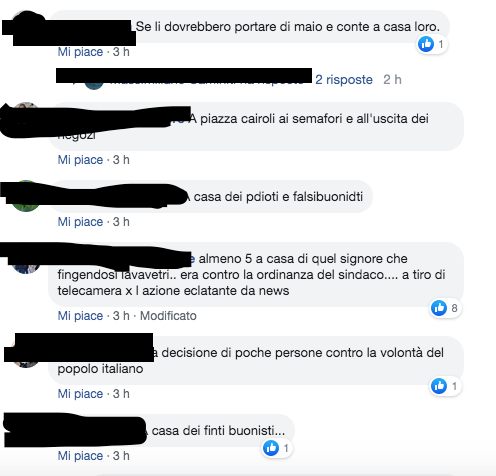
Task: Click the '3 h' timestamp under finti buonisti comment
Action: point(121,456)
